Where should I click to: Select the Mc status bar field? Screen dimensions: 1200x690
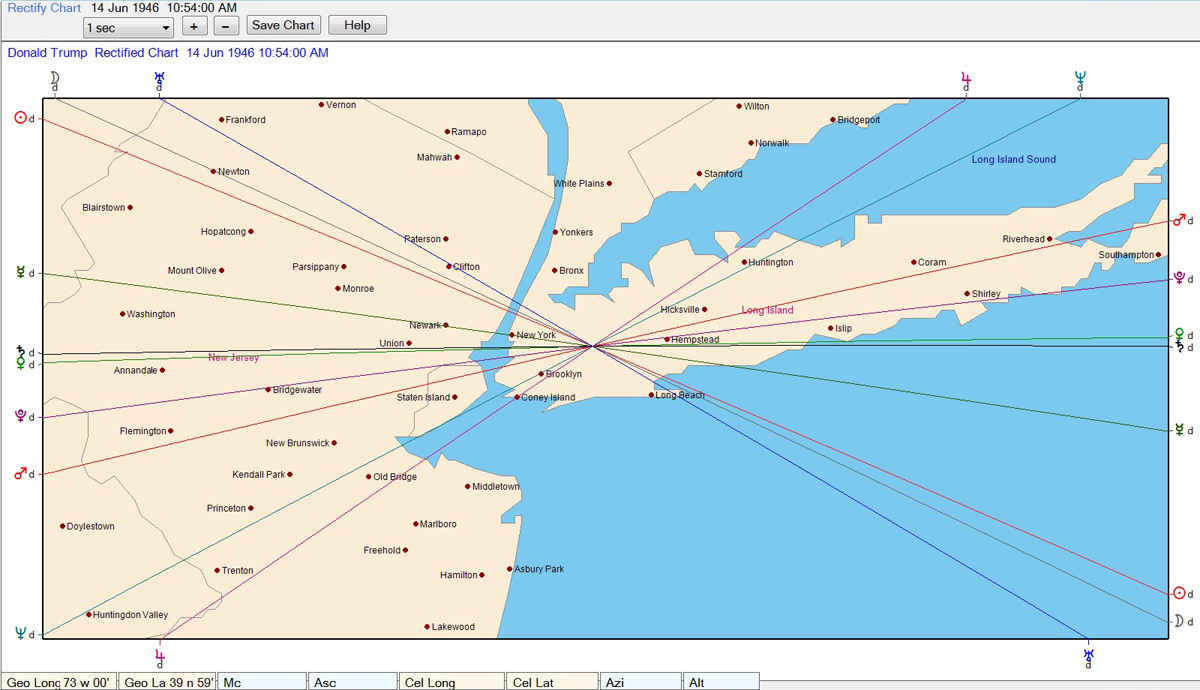pos(262,682)
